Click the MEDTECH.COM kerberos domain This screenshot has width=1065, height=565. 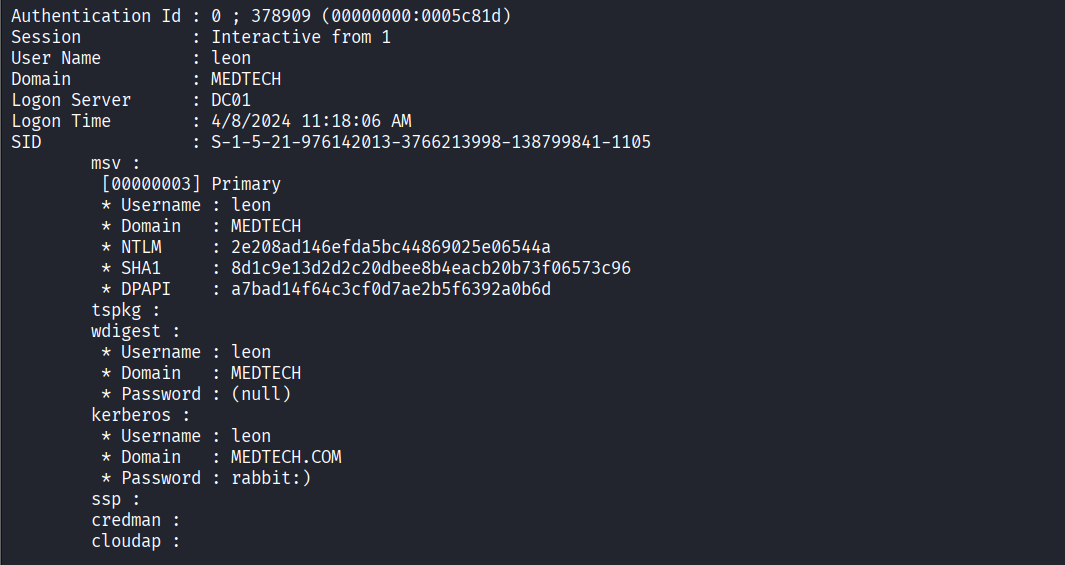[x=286, y=457]
